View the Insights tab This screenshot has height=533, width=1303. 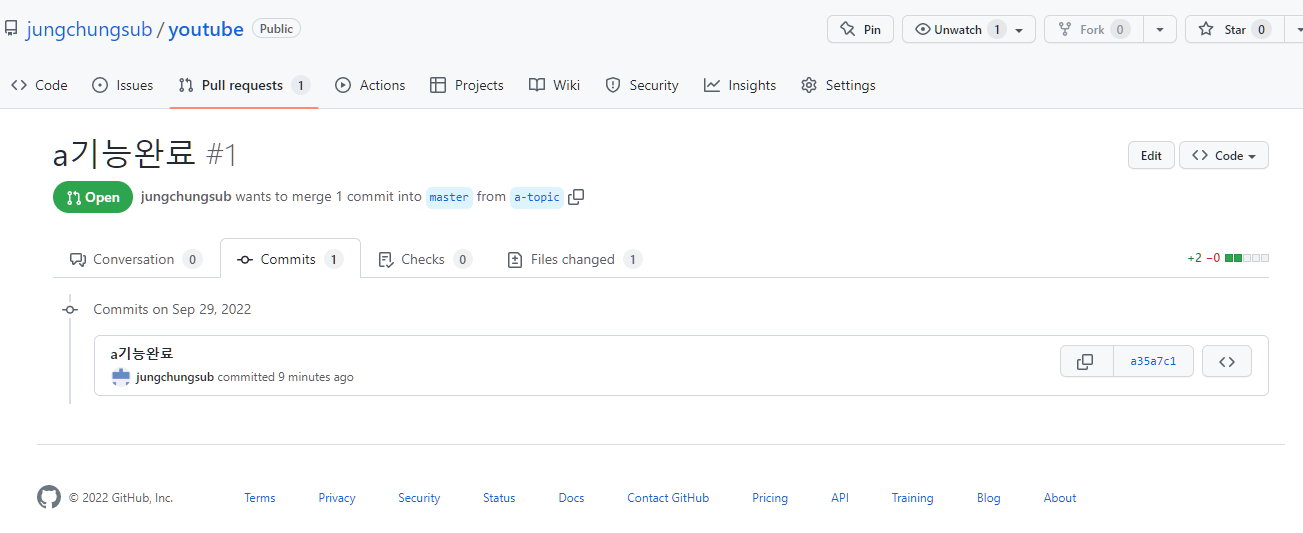[740, 85]
